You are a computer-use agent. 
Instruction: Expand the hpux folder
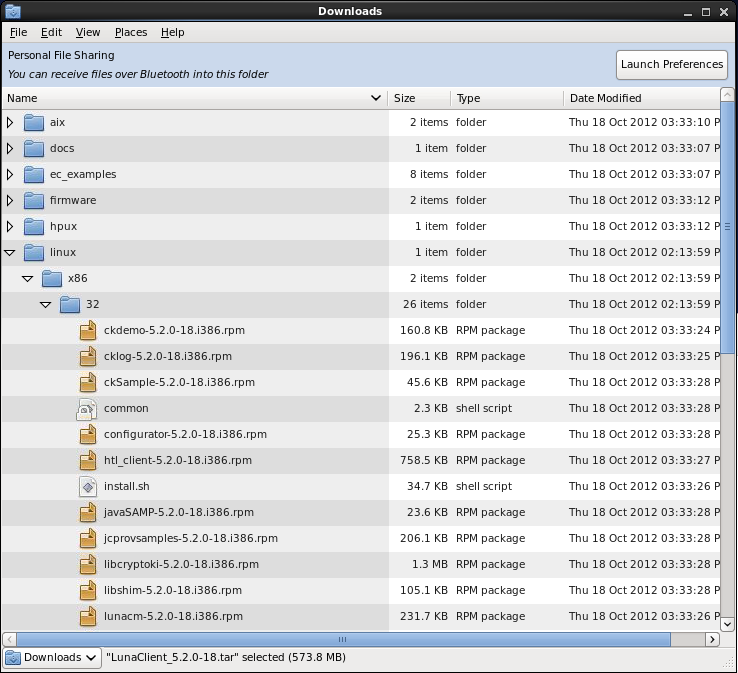(x=10, y=226)
